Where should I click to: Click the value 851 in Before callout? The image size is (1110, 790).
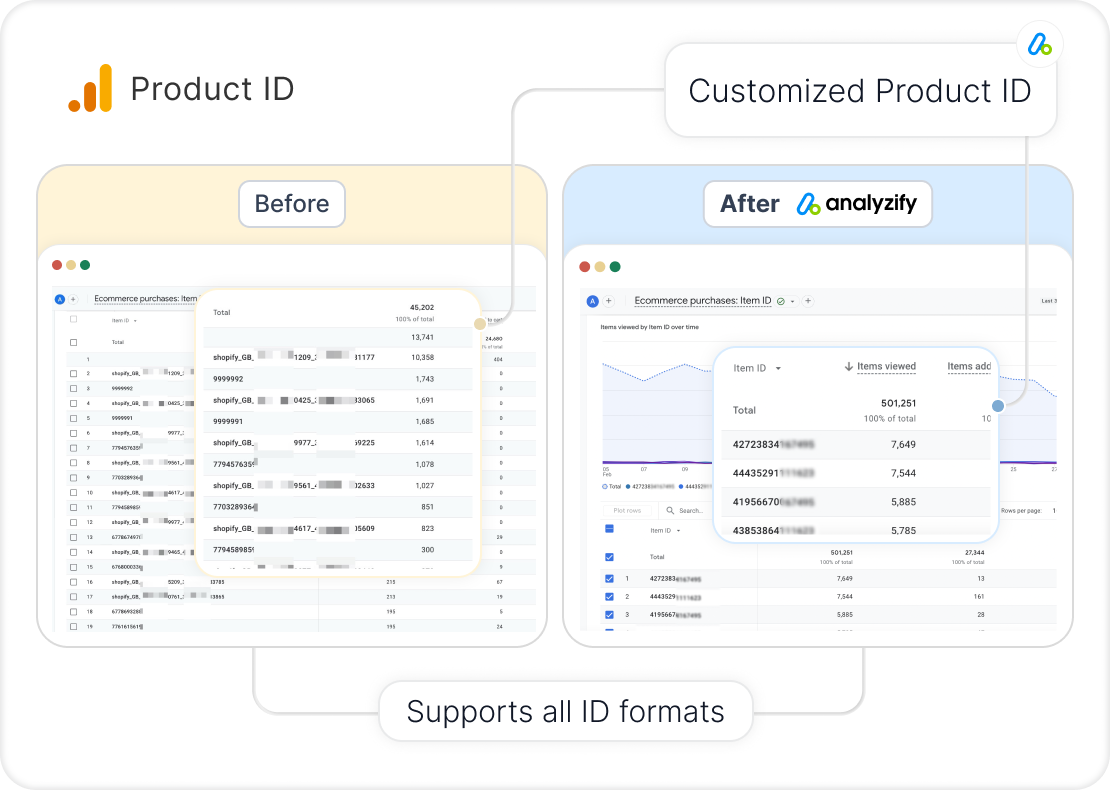[x=428, y=507]
